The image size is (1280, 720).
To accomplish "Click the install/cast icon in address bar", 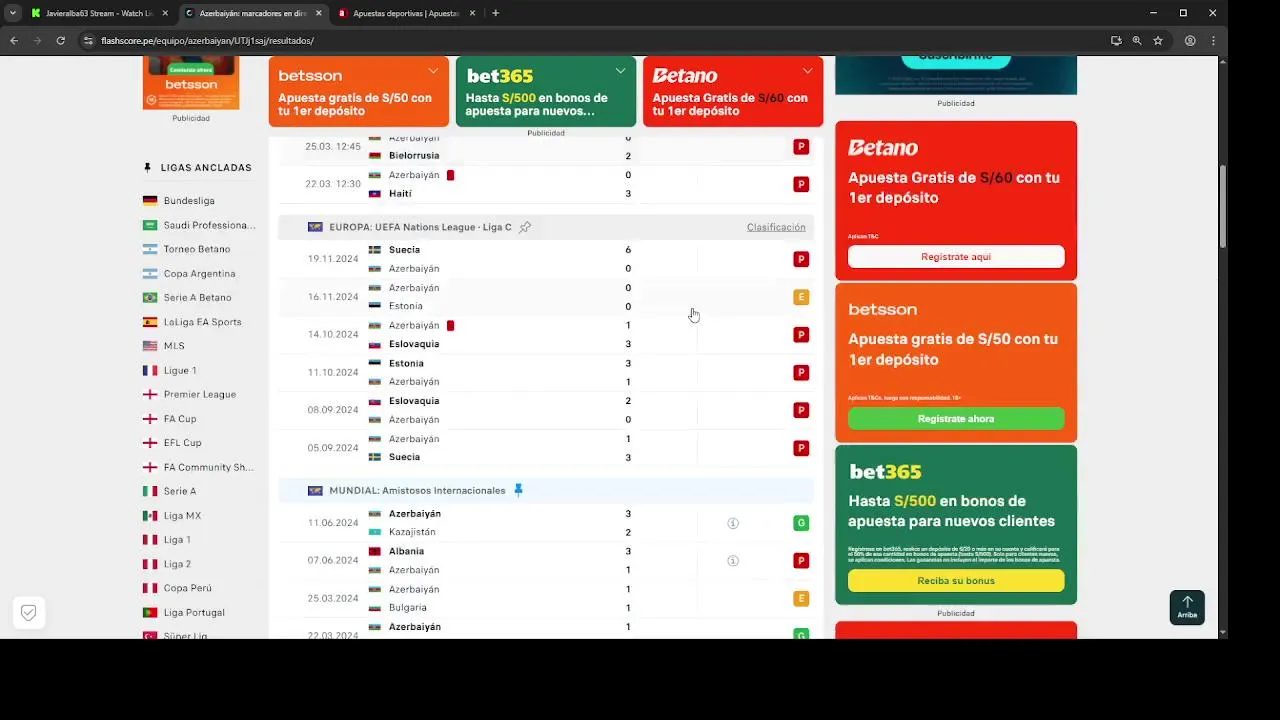I will click(x=1116, y=41).
